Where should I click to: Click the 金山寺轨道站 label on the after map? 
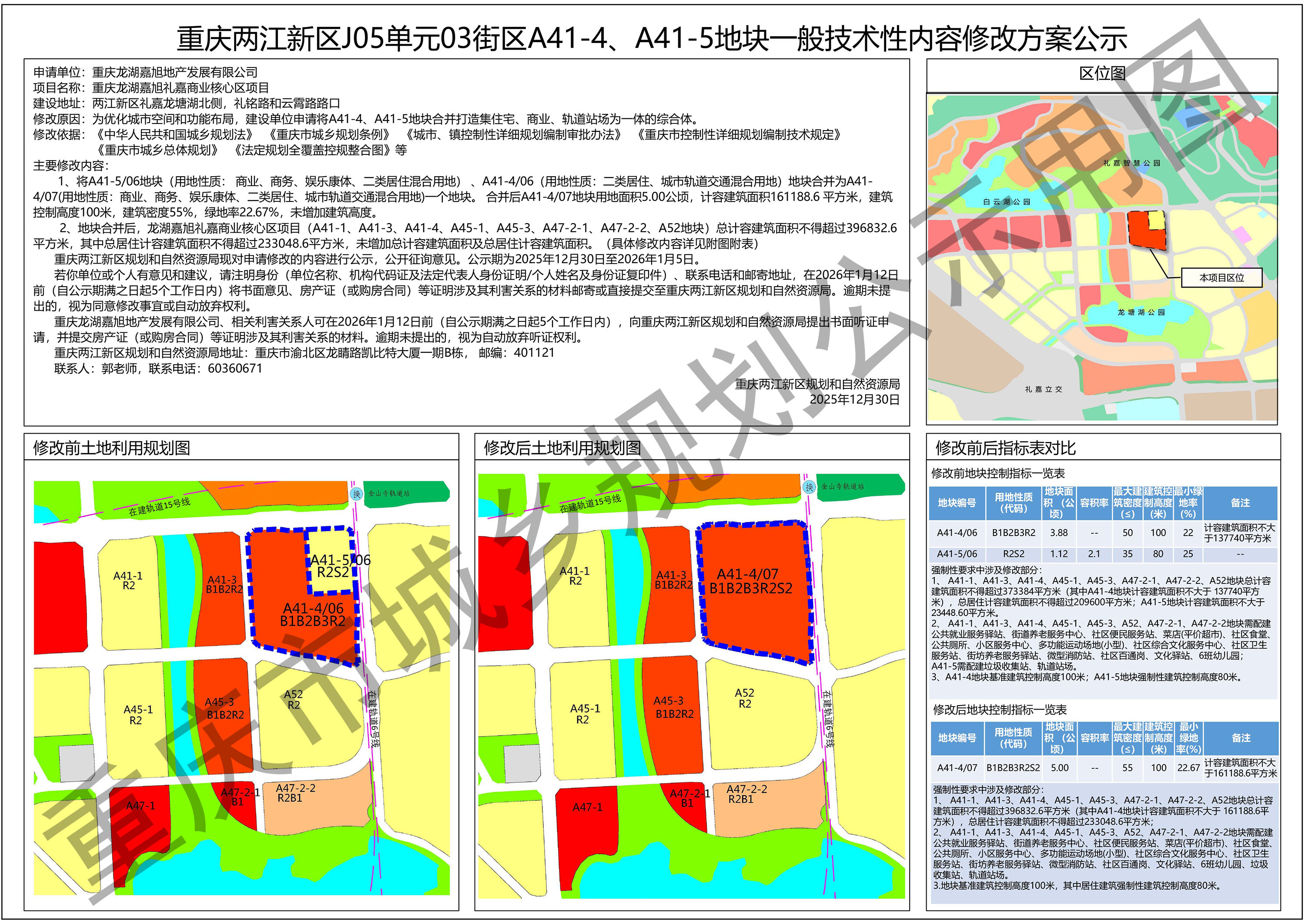click(x=843, y=486)
